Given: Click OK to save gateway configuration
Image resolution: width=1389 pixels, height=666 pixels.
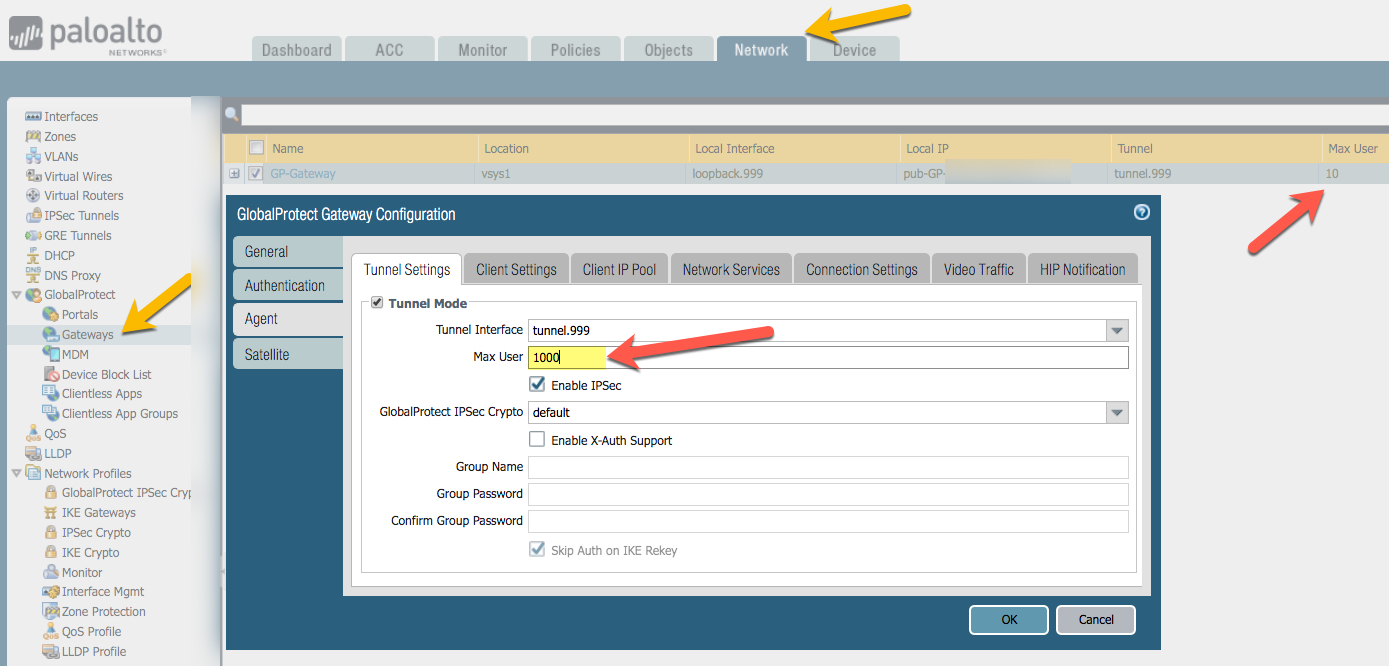Looking at the screenshot, I should coord(1009,620).
